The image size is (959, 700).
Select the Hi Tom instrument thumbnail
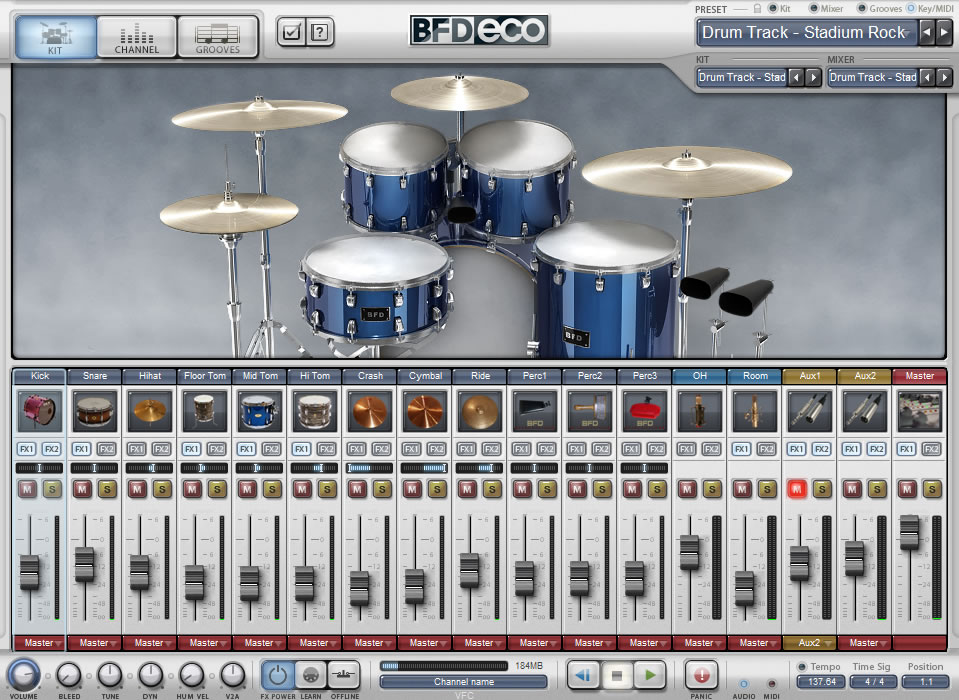315,411
